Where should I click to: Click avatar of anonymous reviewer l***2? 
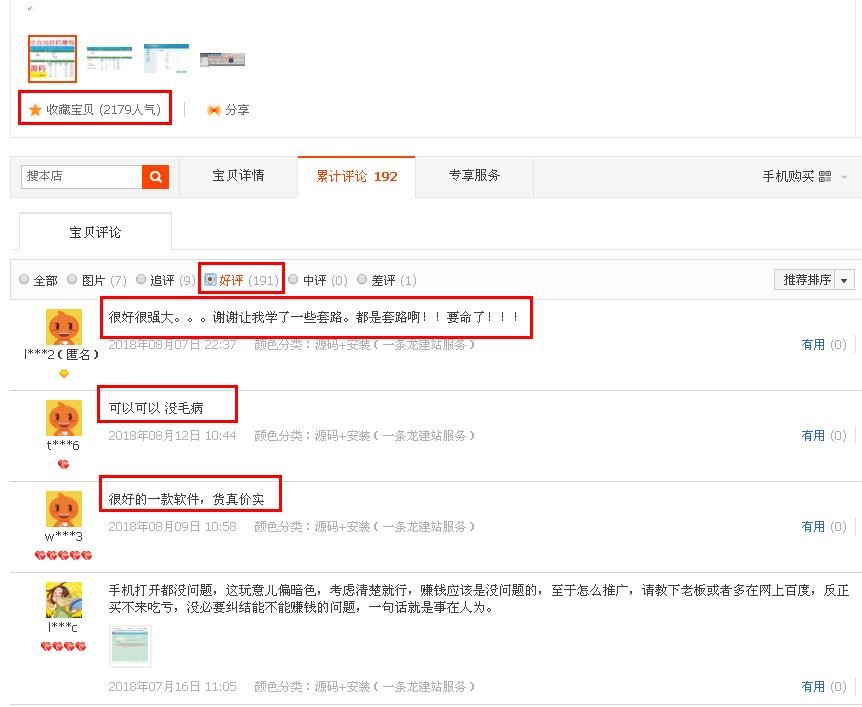tap(64, 327)
